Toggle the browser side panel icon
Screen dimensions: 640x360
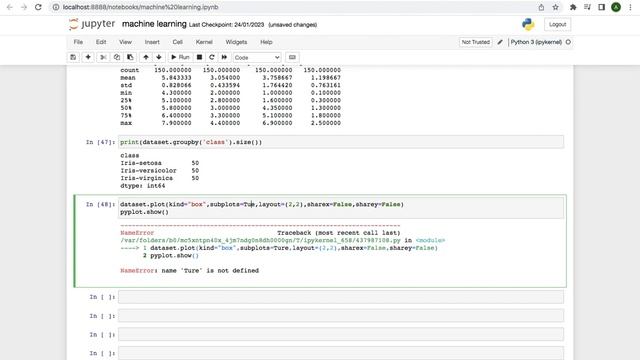[602, 7]
